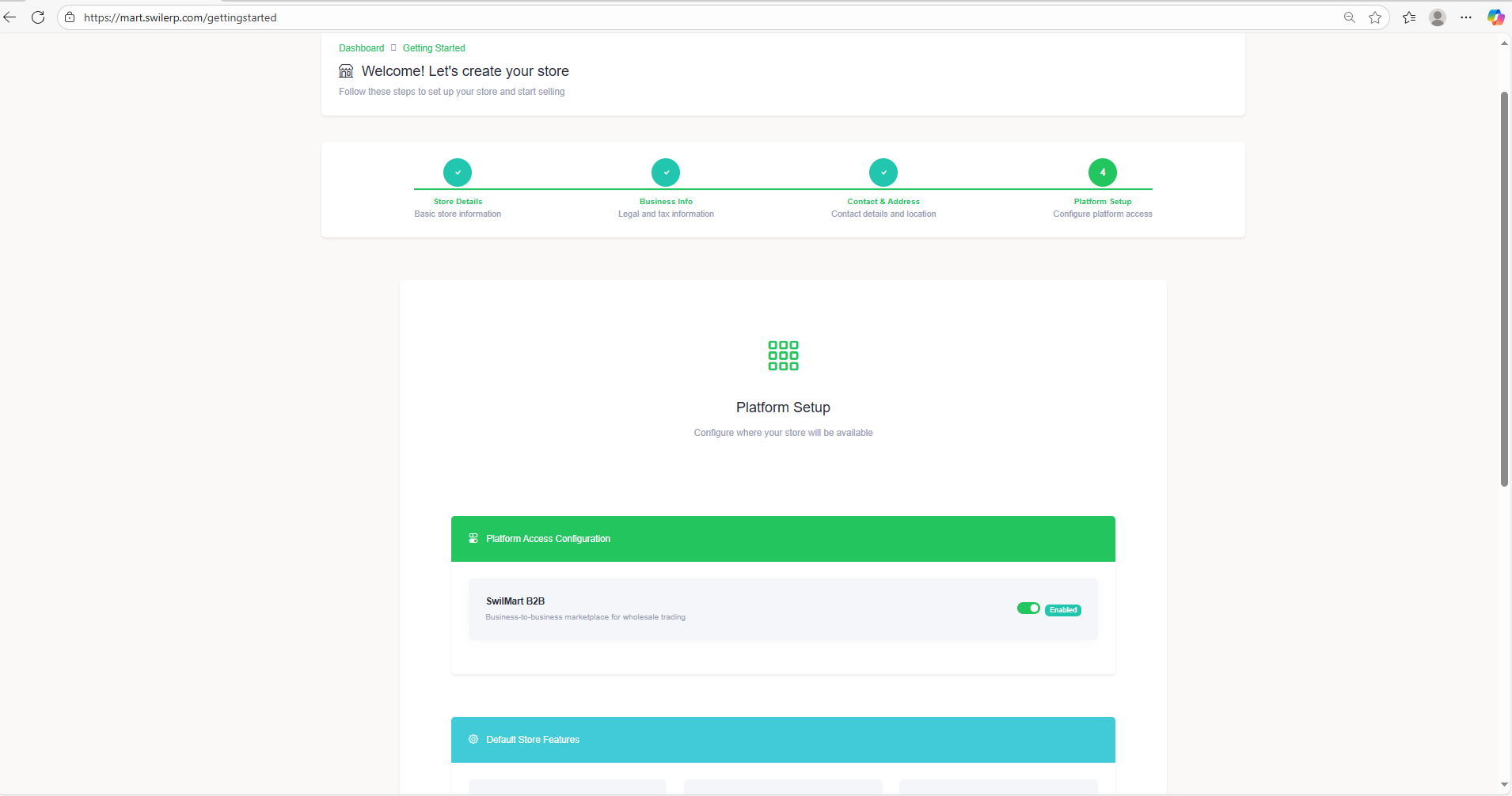Open the favorites list icon
The width and height of the screenshot is (1512, 796).
1409,17
